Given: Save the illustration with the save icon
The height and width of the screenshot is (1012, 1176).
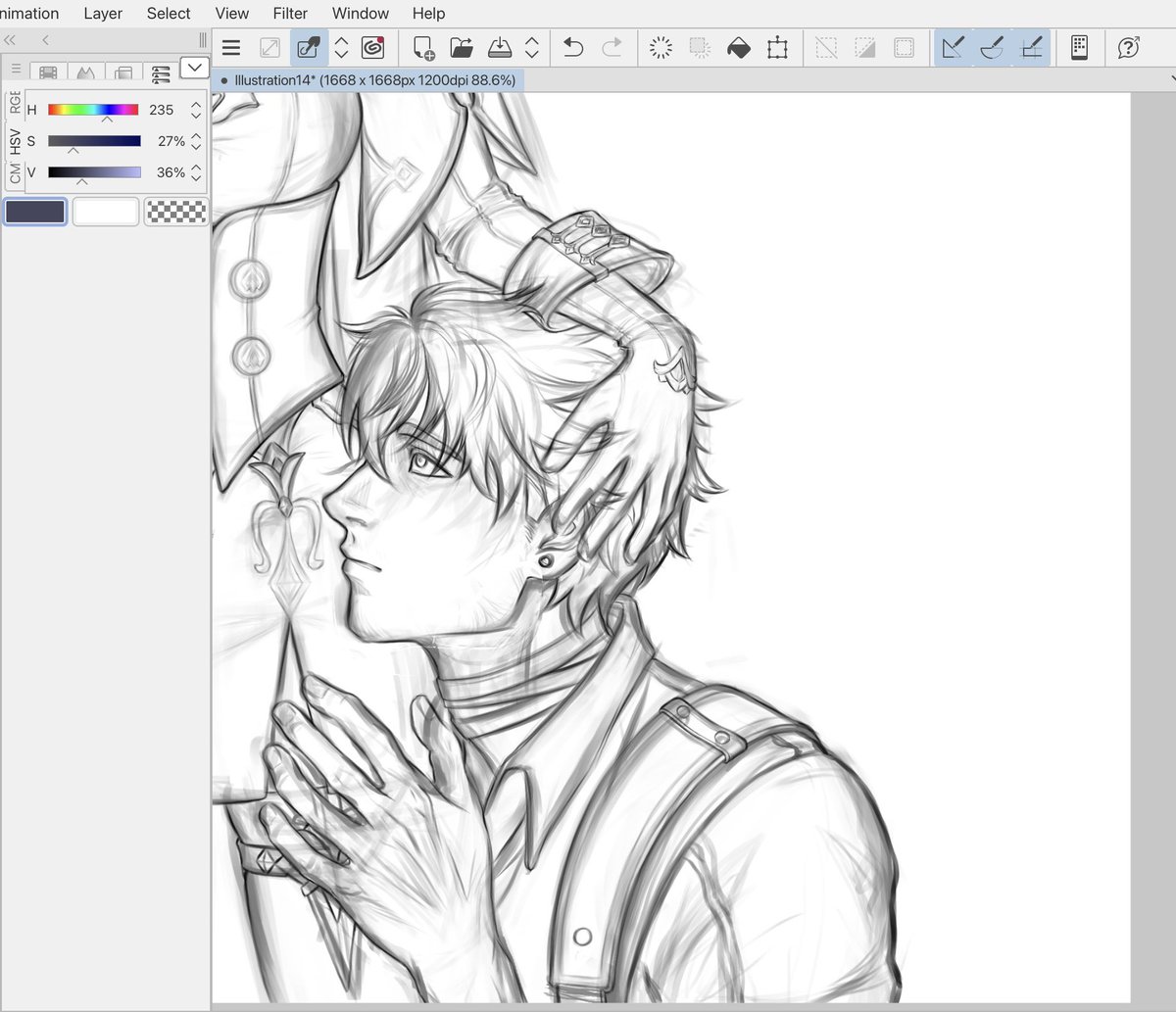Looking at the screenshot, I should pos(500,47).
